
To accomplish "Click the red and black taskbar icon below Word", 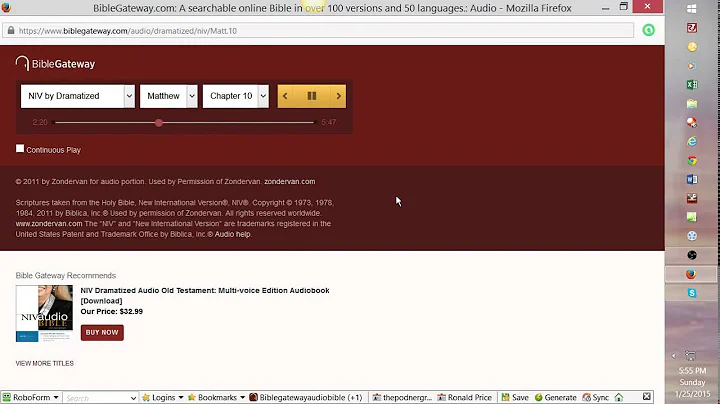I will (692, 198).
